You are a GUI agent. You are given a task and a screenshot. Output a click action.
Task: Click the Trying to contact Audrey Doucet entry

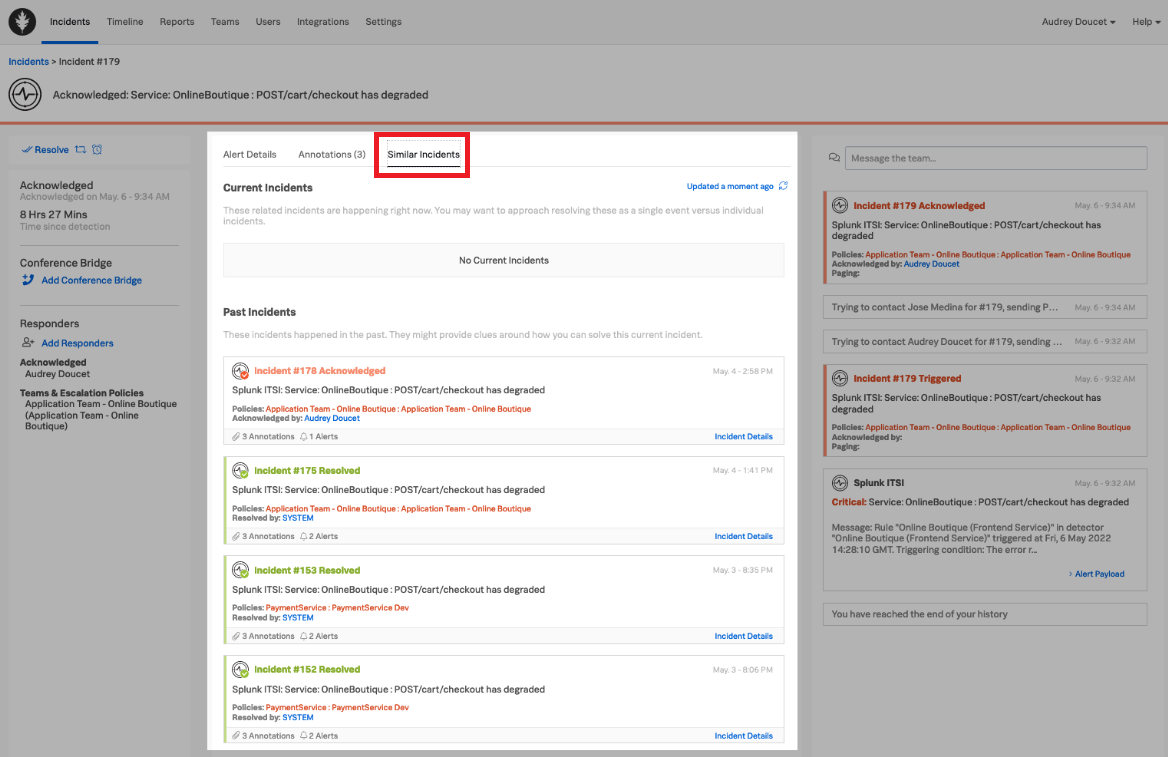point(985,342)
